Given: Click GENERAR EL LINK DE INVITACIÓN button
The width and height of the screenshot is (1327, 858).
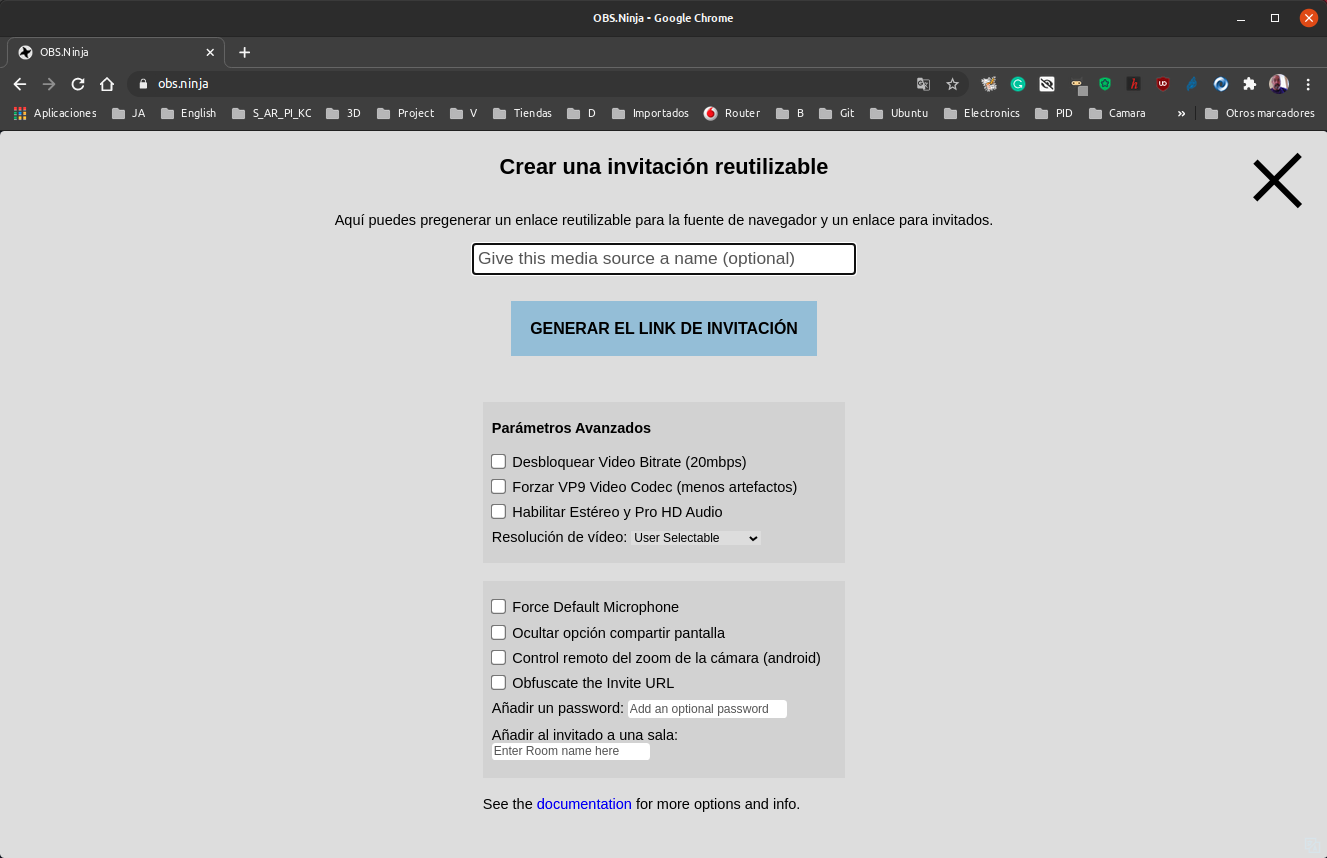Looking at the screenshot, I should [664, 328].
